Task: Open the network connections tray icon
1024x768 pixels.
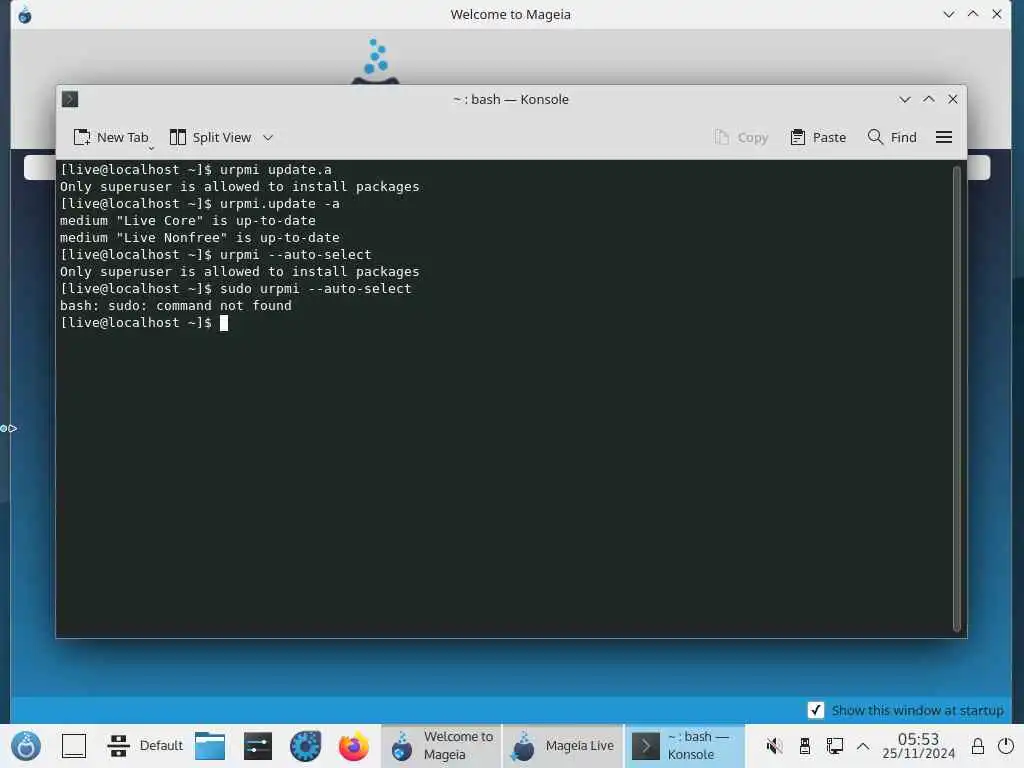Action: [835, 746]
